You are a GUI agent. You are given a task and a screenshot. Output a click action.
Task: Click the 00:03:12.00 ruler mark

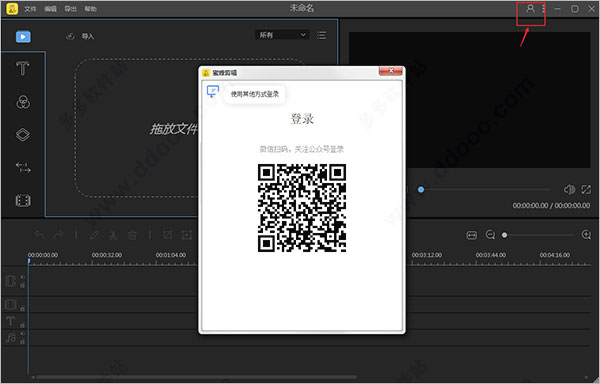(x=427, y=255)
